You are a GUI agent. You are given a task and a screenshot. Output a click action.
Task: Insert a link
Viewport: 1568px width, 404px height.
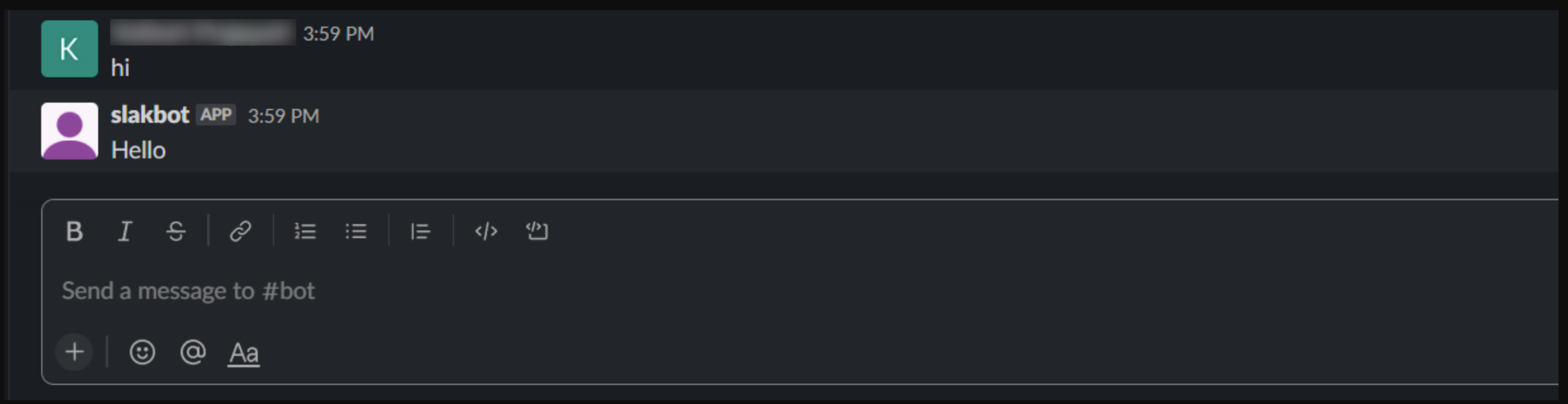coord(241,232)
